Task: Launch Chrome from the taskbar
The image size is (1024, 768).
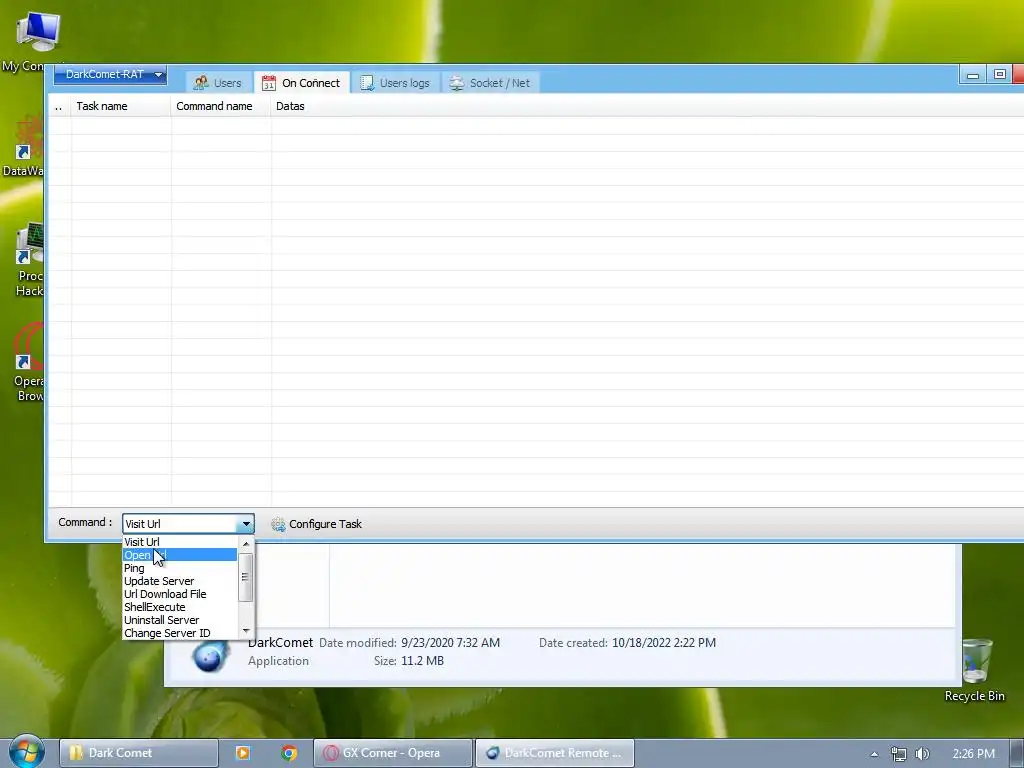Action: 289,753
